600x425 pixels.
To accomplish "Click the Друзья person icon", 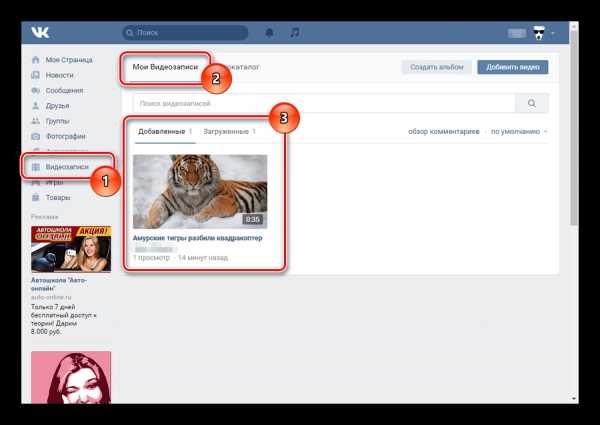I will pyautogui.click(x=36, y=106).
